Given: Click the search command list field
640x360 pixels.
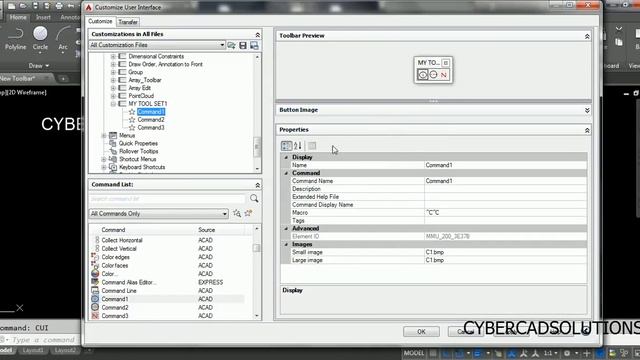Looking at the screenshot, I should pyautogui.click(x=167, y=199).
